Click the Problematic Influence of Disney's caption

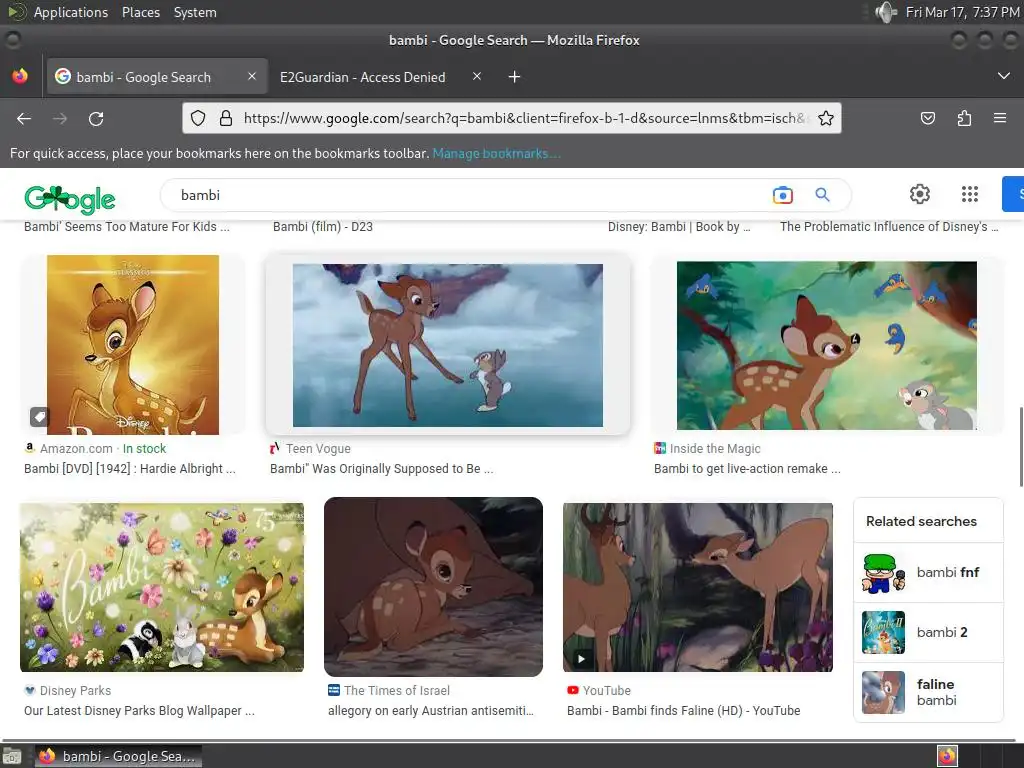889,227
